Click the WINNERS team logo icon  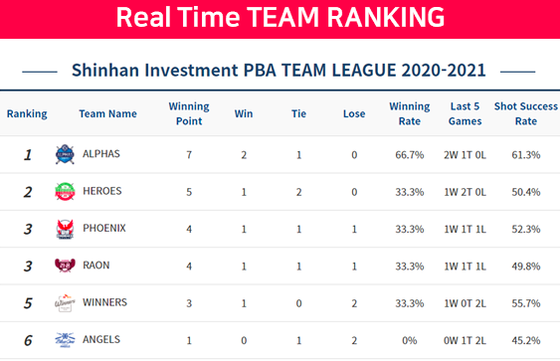click(x=65, y=303)
